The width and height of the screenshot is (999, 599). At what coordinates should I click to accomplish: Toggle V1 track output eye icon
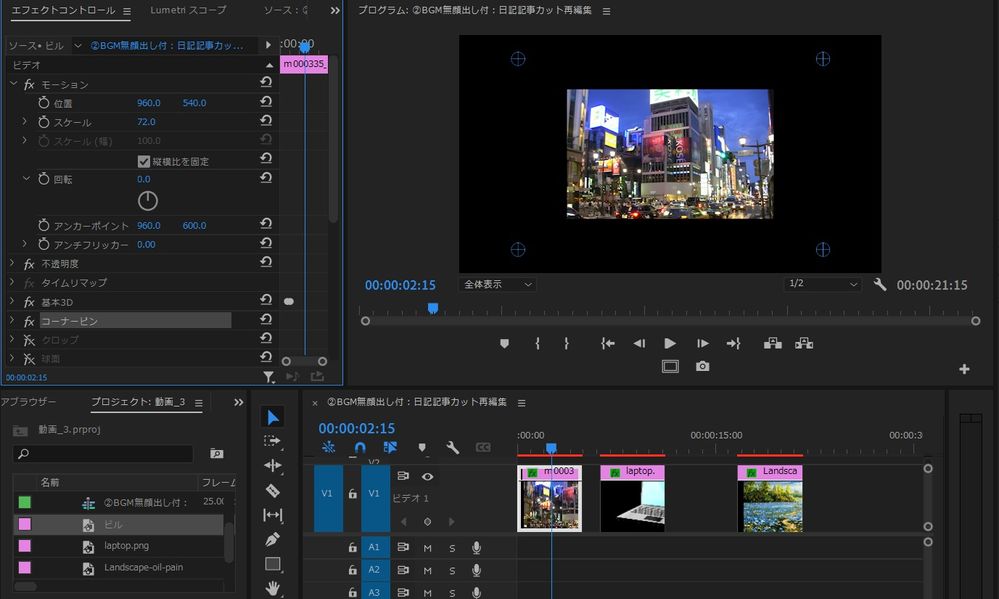click(427, 477)
